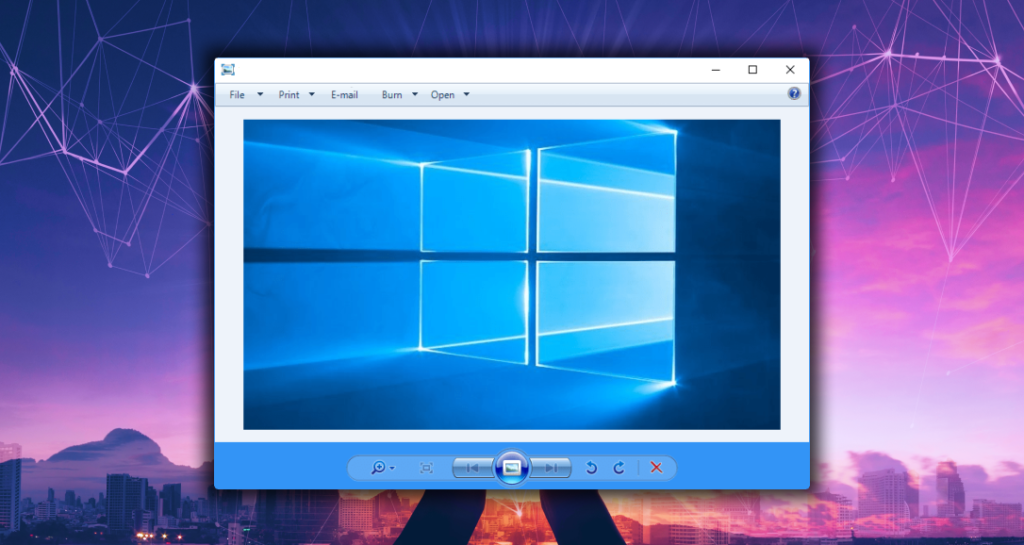Maximize the Photo Viewer window

(x=752, y=70)
